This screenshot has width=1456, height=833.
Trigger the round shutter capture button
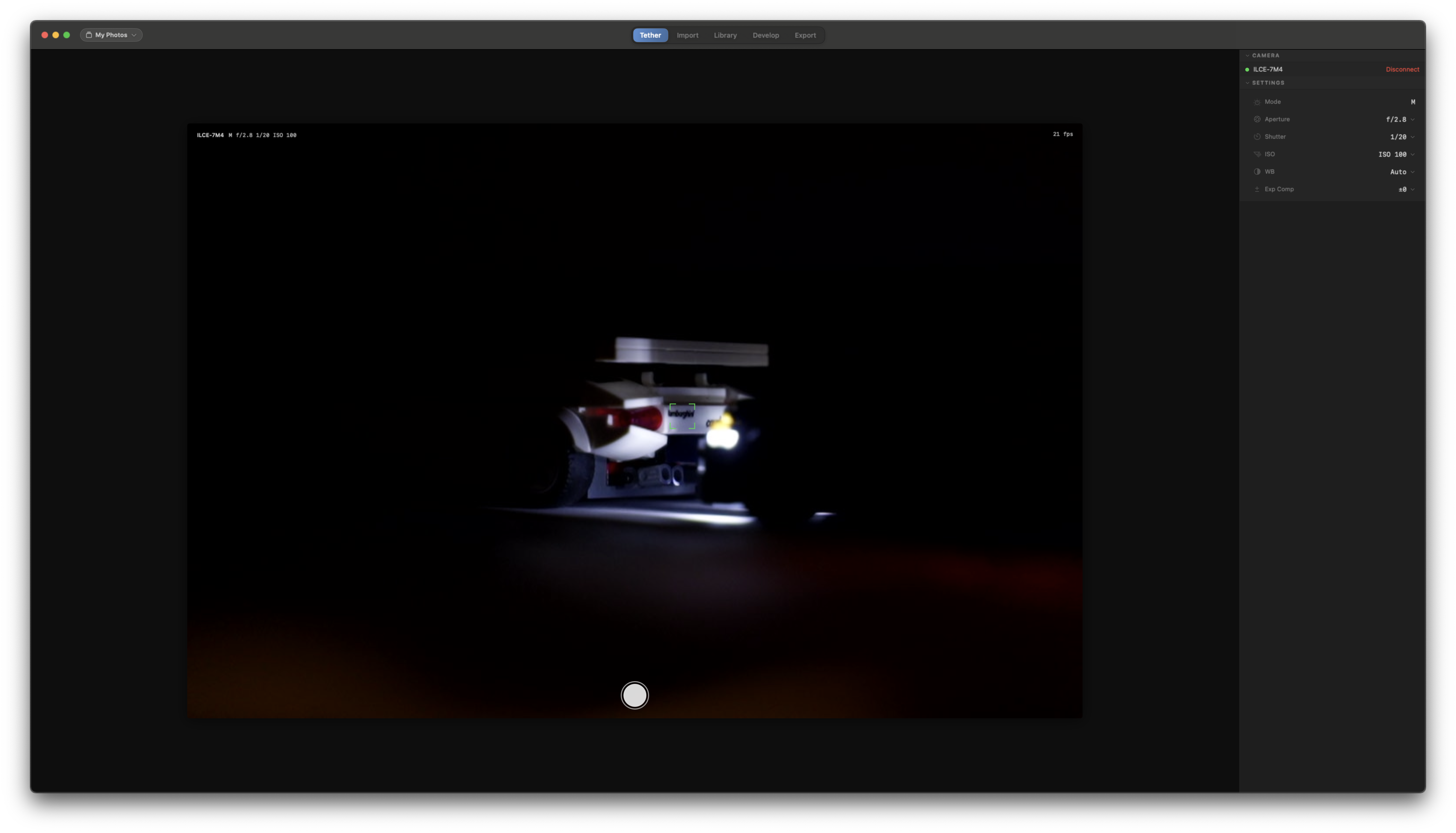[x=635, y=695]
